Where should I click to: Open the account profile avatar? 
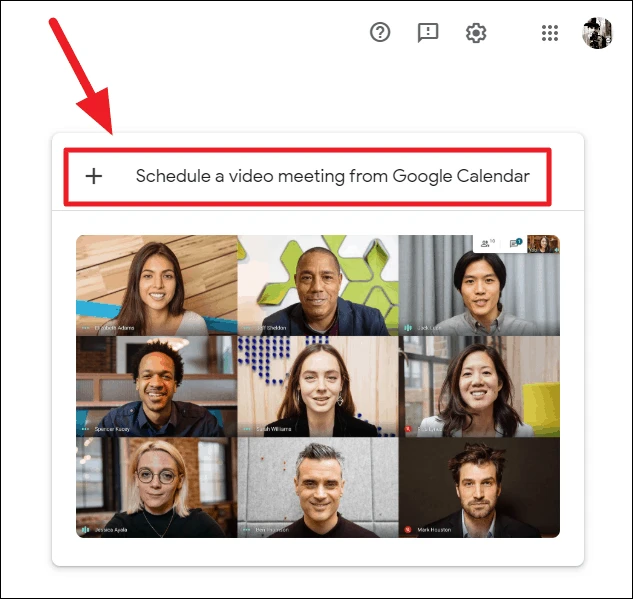(597, 33)
